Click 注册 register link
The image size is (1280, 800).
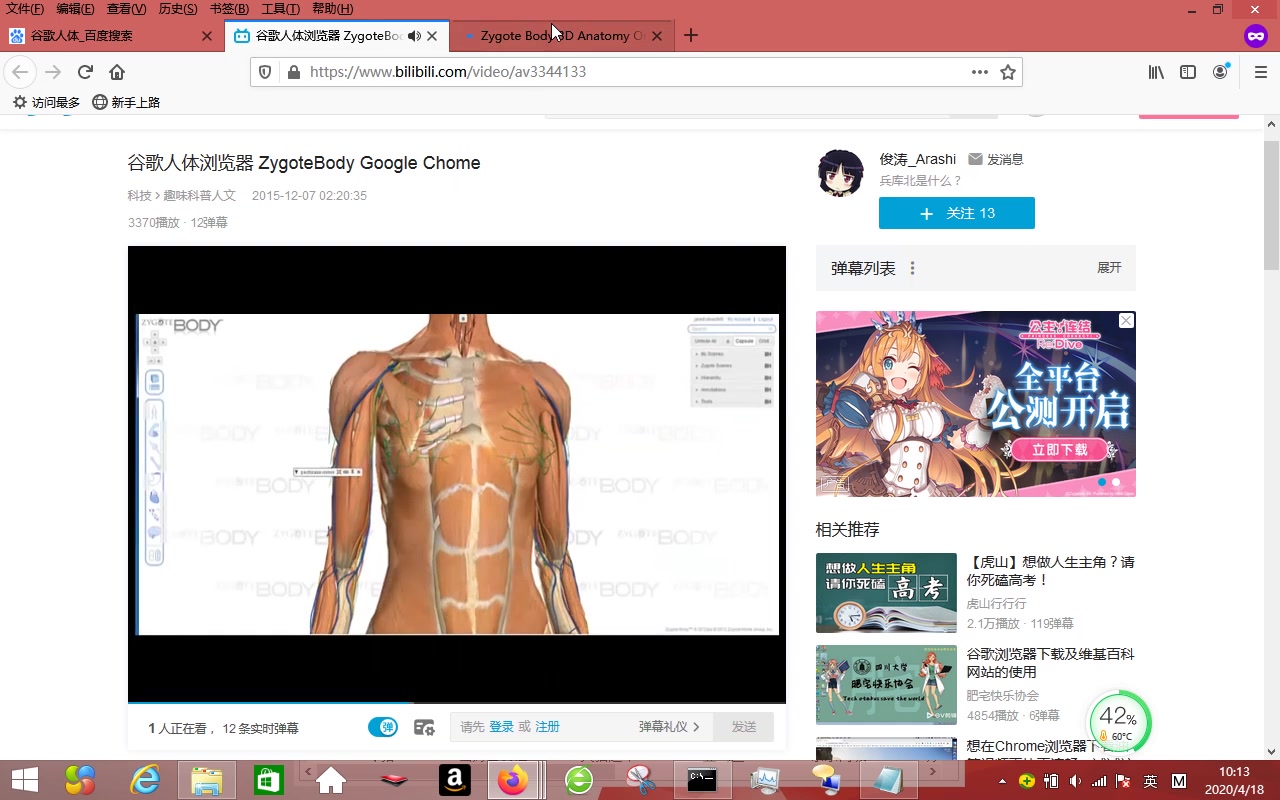547,727
